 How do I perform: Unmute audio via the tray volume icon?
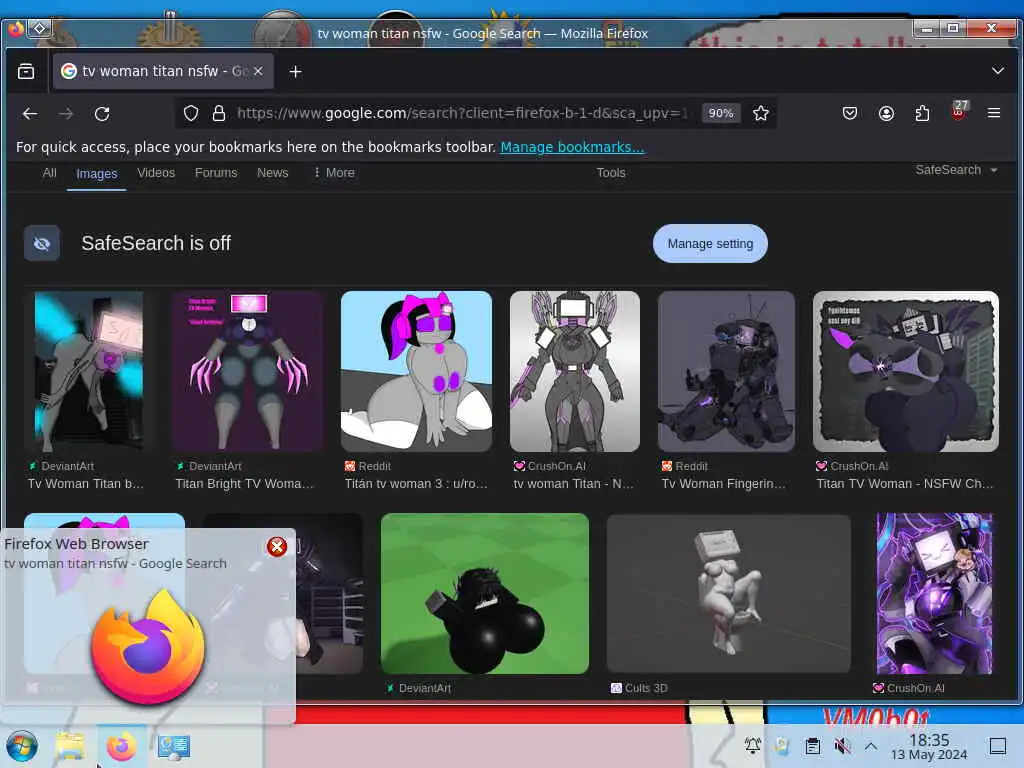tap(842, 746)
